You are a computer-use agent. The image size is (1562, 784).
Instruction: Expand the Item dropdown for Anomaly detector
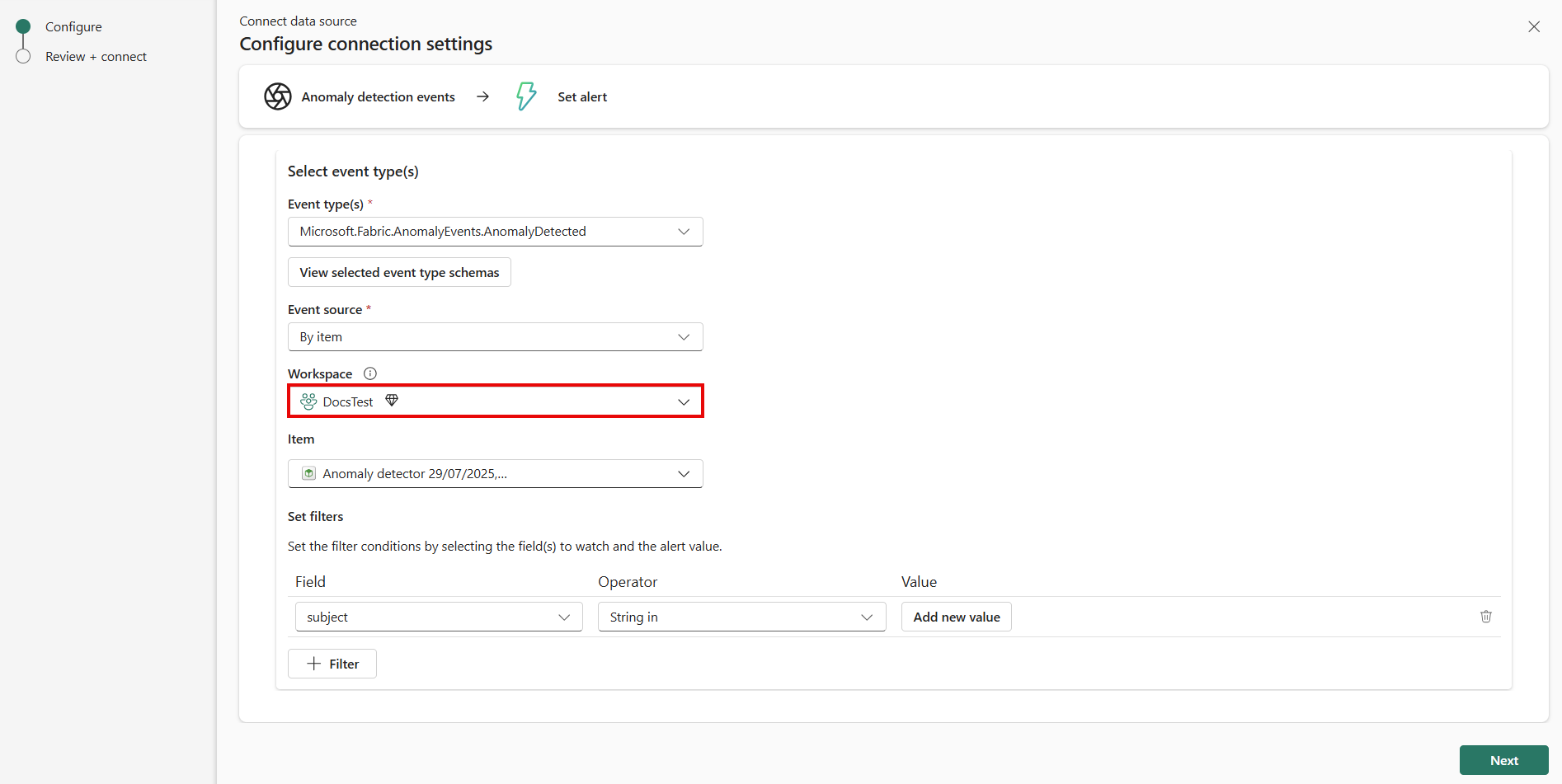point(495,474)
